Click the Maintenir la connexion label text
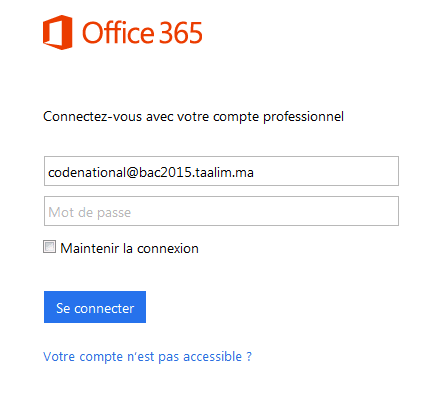 pos(129,248)
